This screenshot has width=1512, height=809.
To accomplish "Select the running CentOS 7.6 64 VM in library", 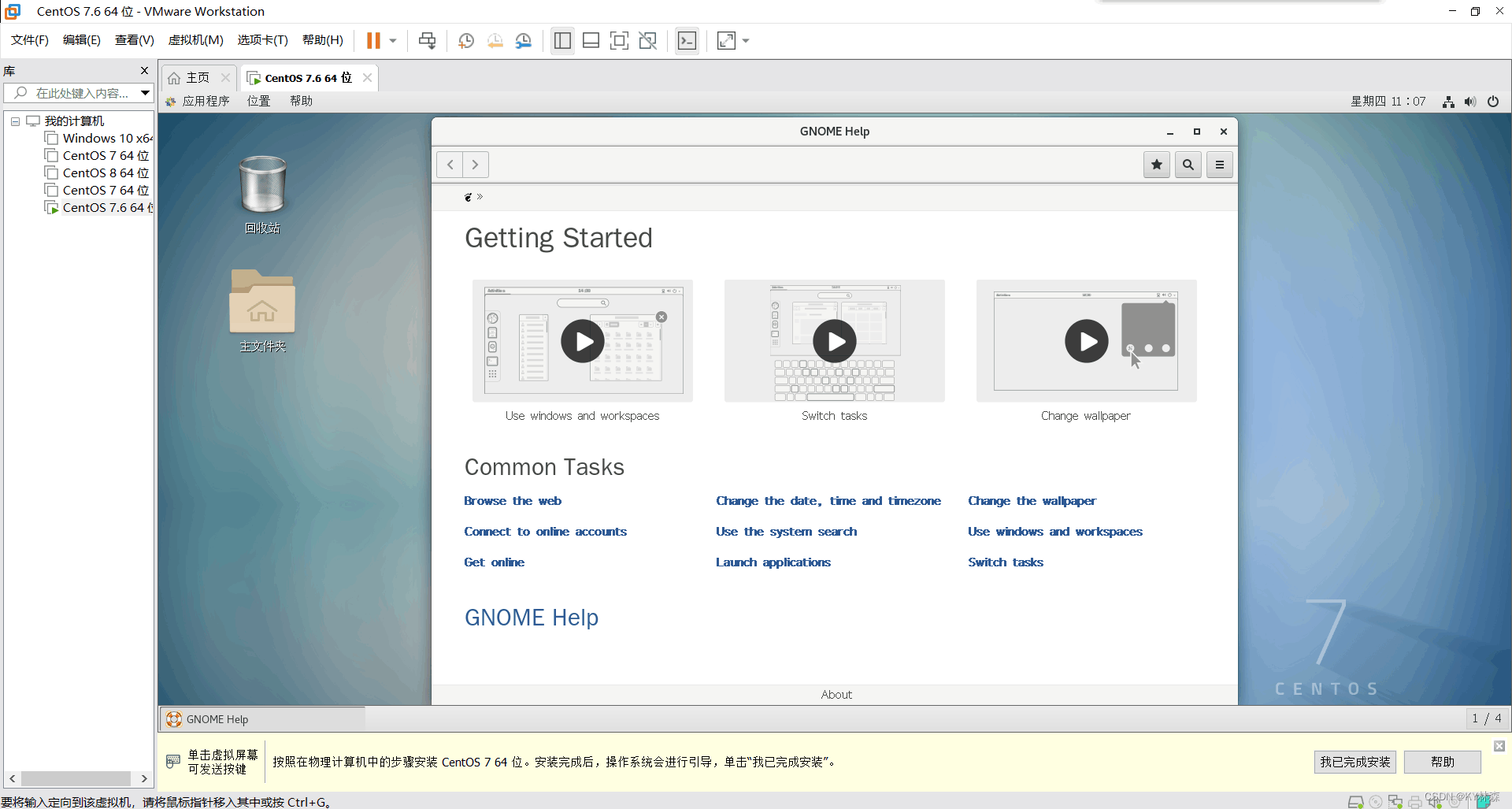I will [99, 208].
